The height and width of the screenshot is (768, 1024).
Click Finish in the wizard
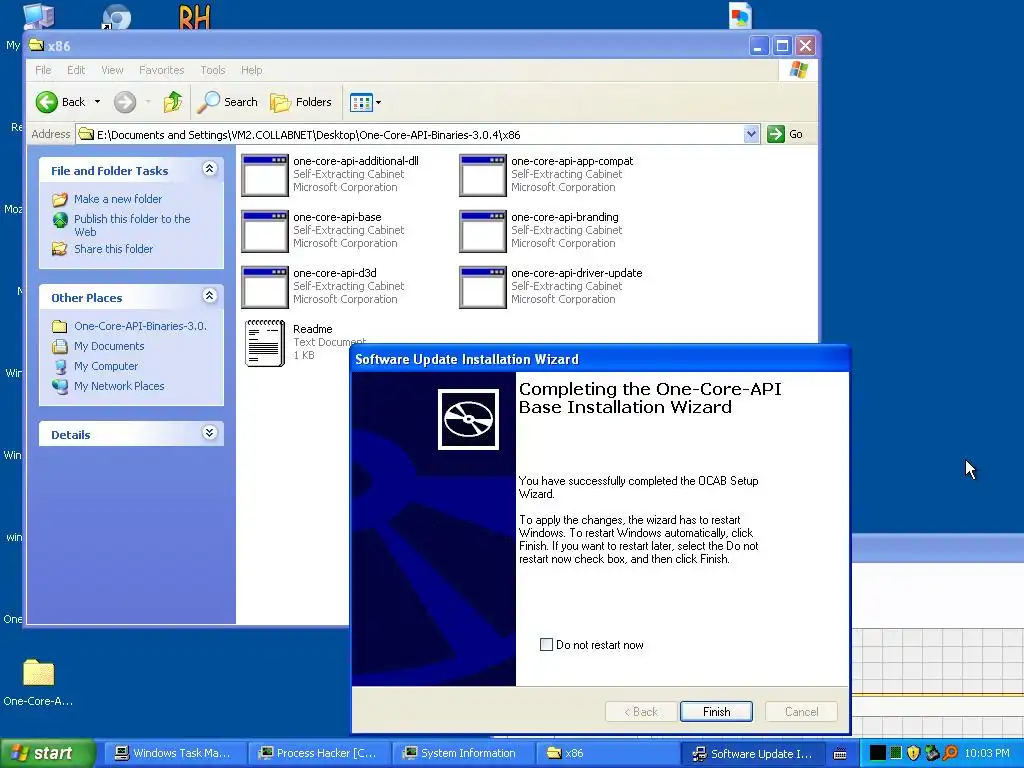(x=716, y=712)
